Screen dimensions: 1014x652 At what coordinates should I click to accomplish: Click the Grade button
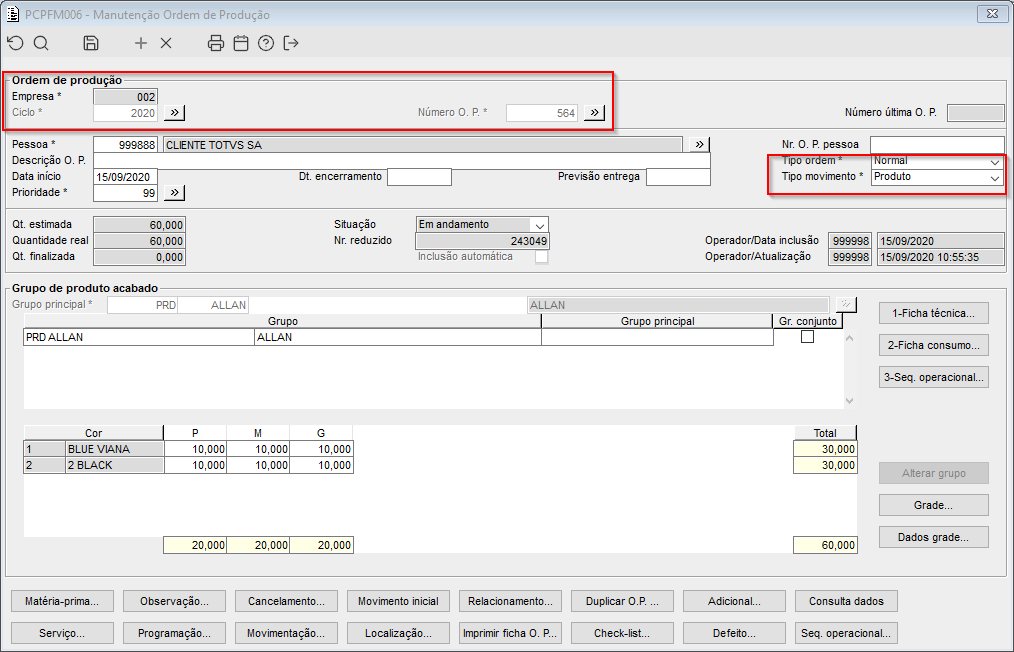pyautogui.click(x=933, y=505)
